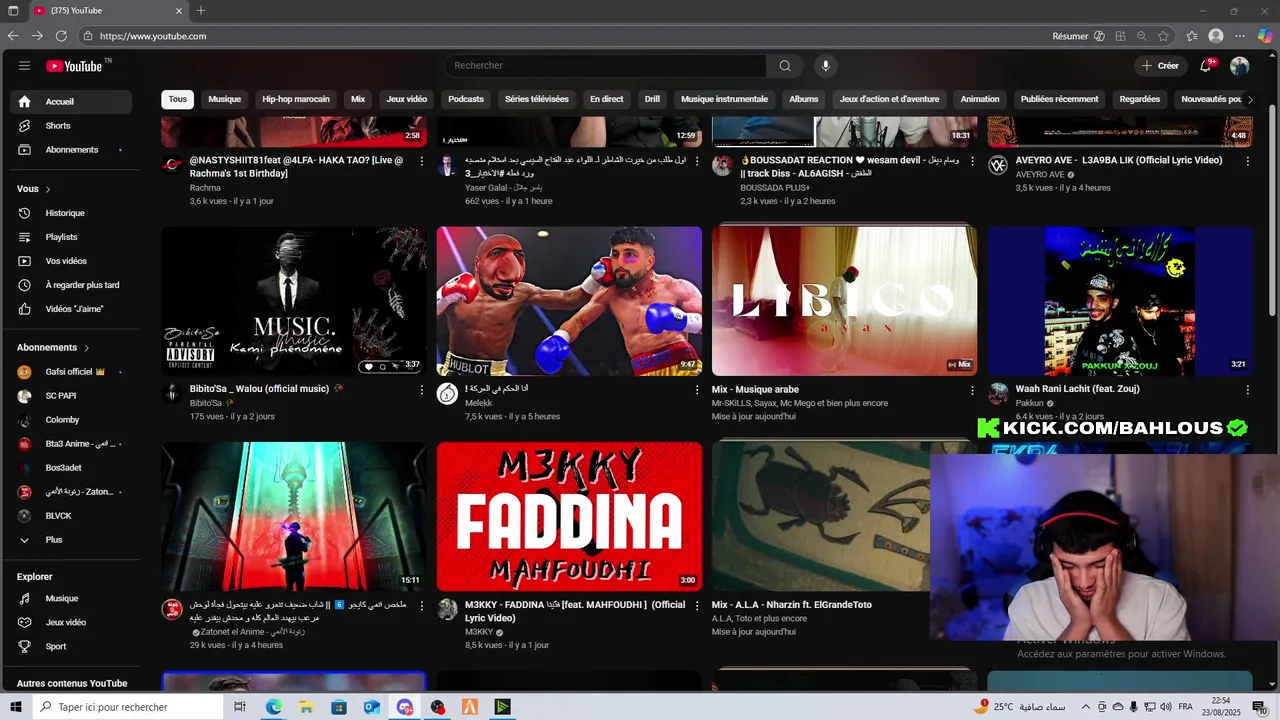1280x720 pixels.
Task: Open Gafsi officiel channel subscription
Action: (x=71, y=372)
